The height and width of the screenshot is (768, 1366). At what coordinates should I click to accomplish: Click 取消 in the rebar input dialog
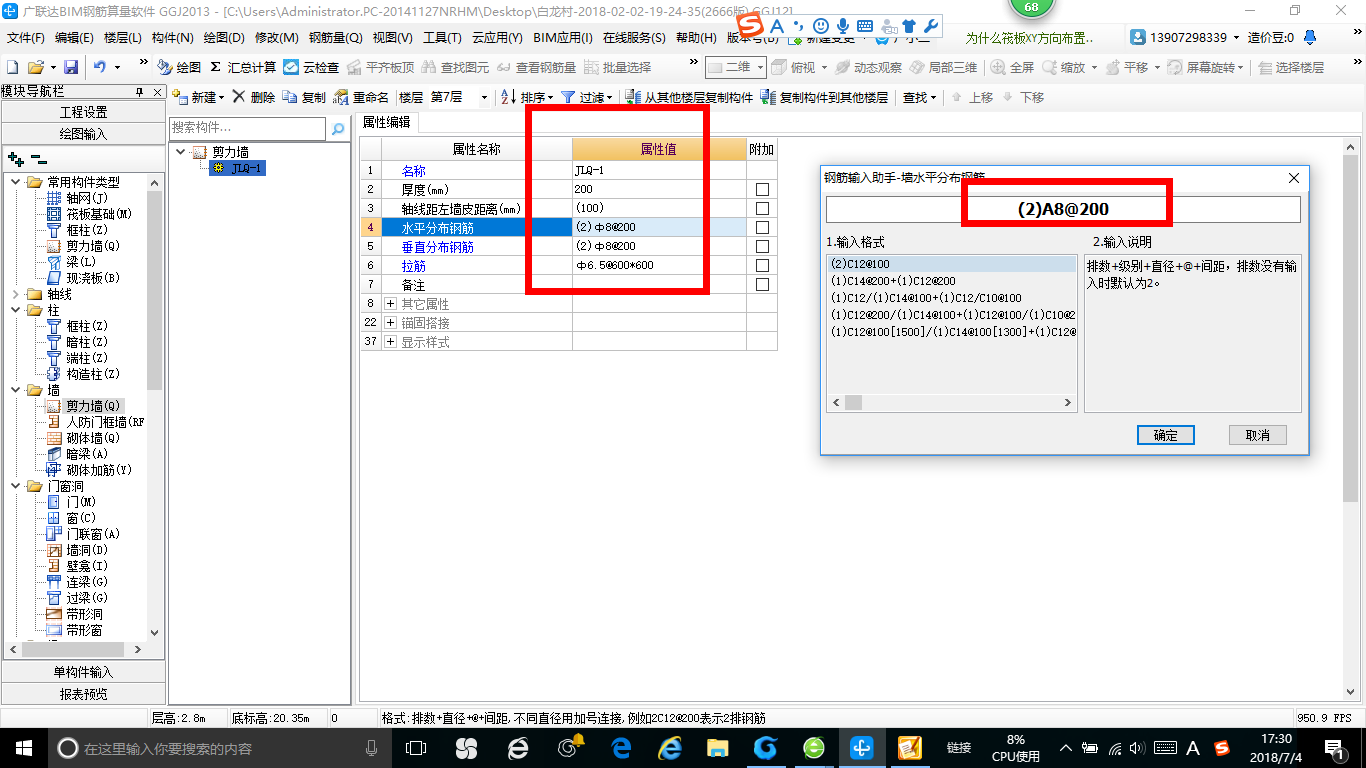click(x=1258, y=435)
